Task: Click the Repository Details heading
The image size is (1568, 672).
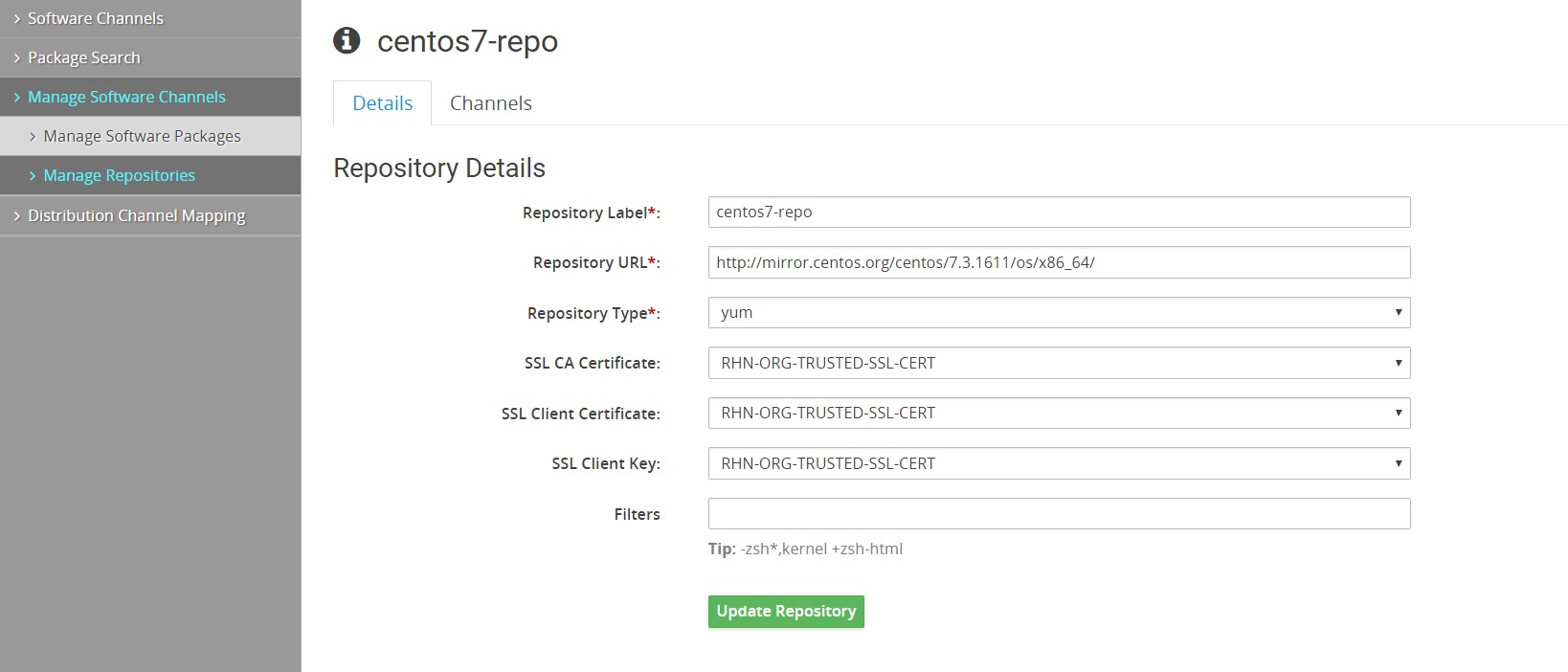Action: [439, 168]
